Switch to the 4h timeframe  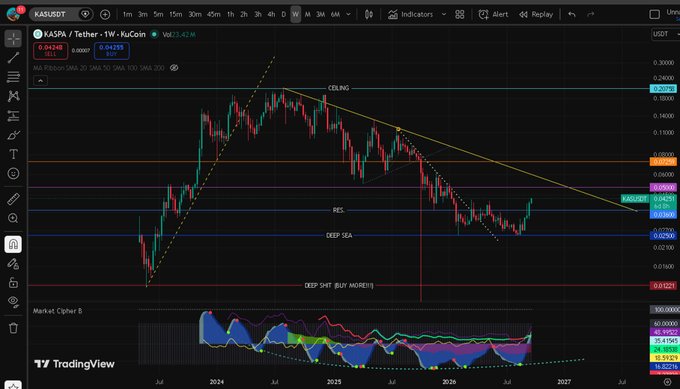coord(271,14)
